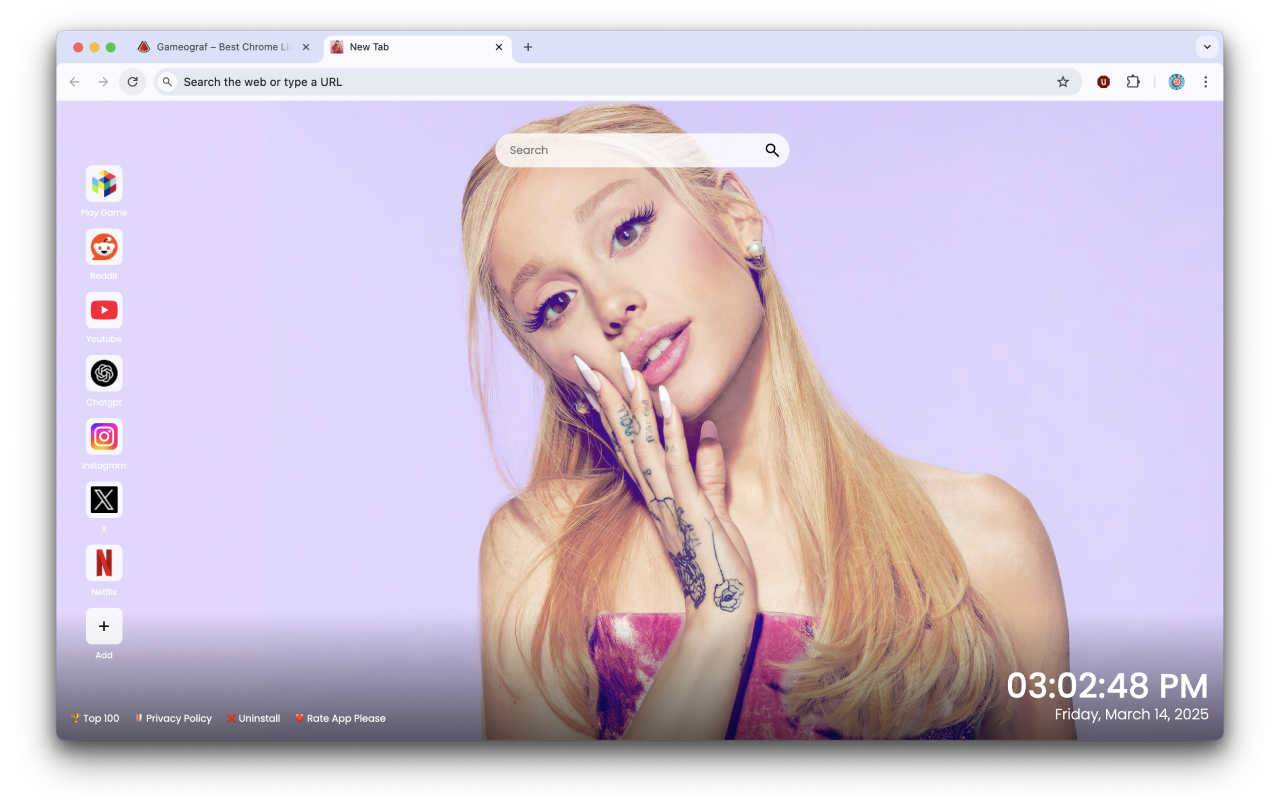Click the Add shortcut plus icon

click(104, 626)
